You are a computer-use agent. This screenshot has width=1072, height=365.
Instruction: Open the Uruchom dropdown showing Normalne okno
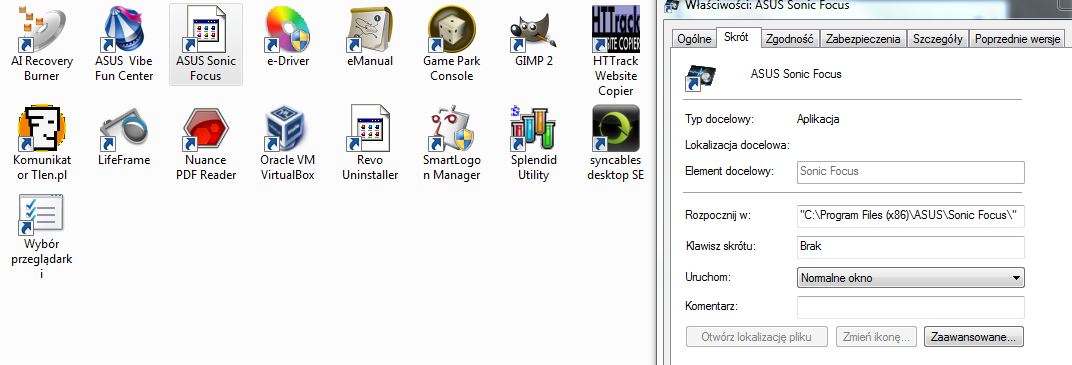tap(911, 278)
